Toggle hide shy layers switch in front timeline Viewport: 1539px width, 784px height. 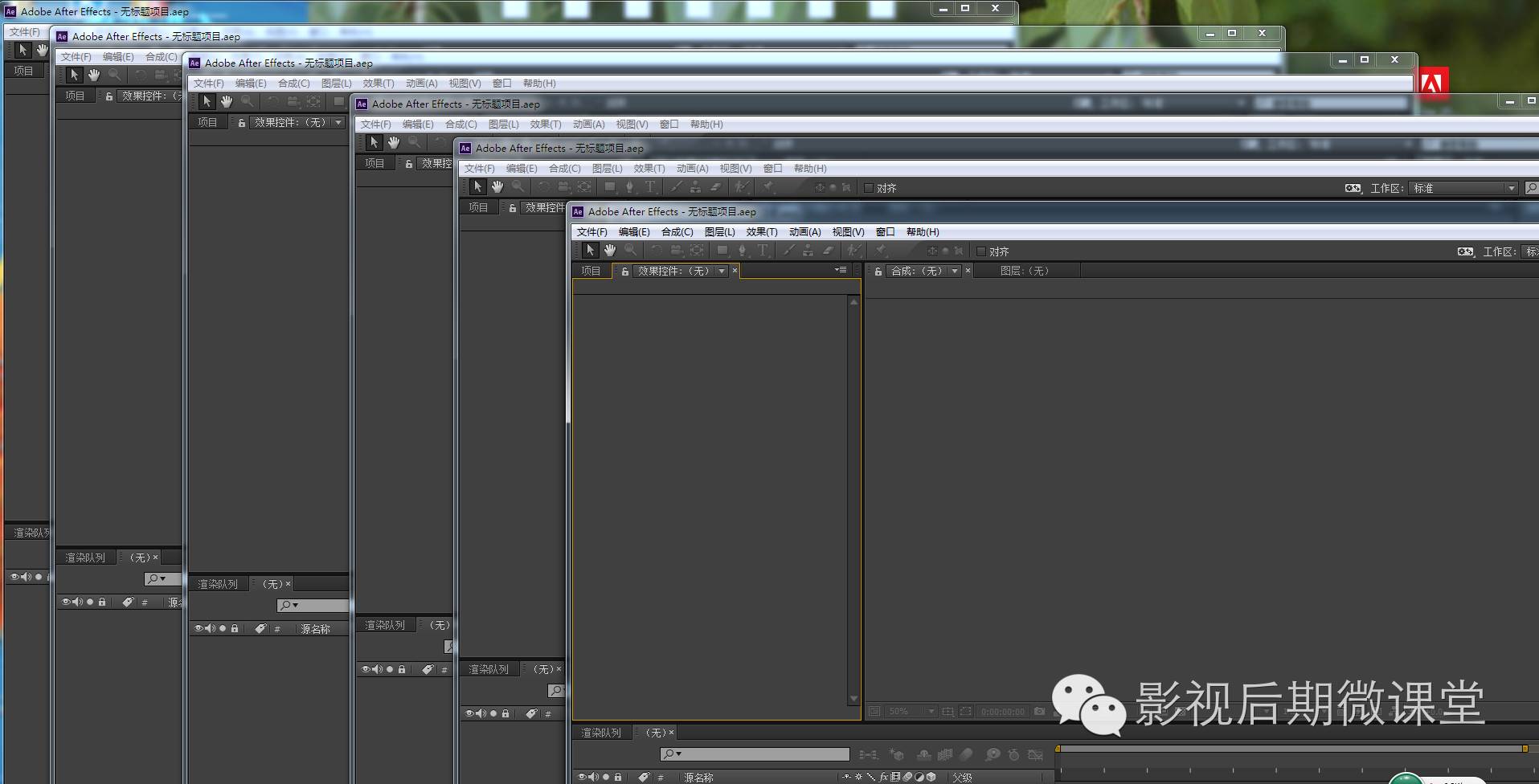pos(924,755)
